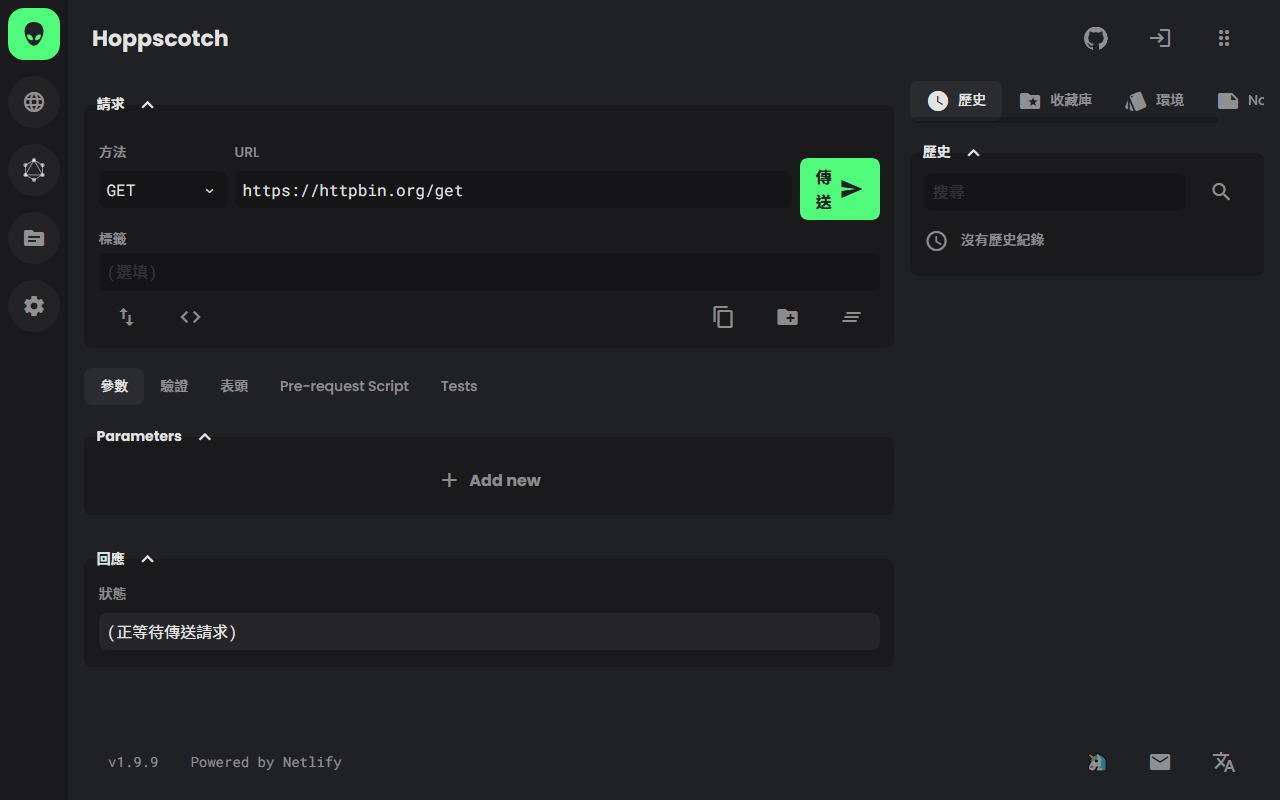Click the 狀態 label in response
The height and width of the screenshot is (800, 1280).
[113, 593]
